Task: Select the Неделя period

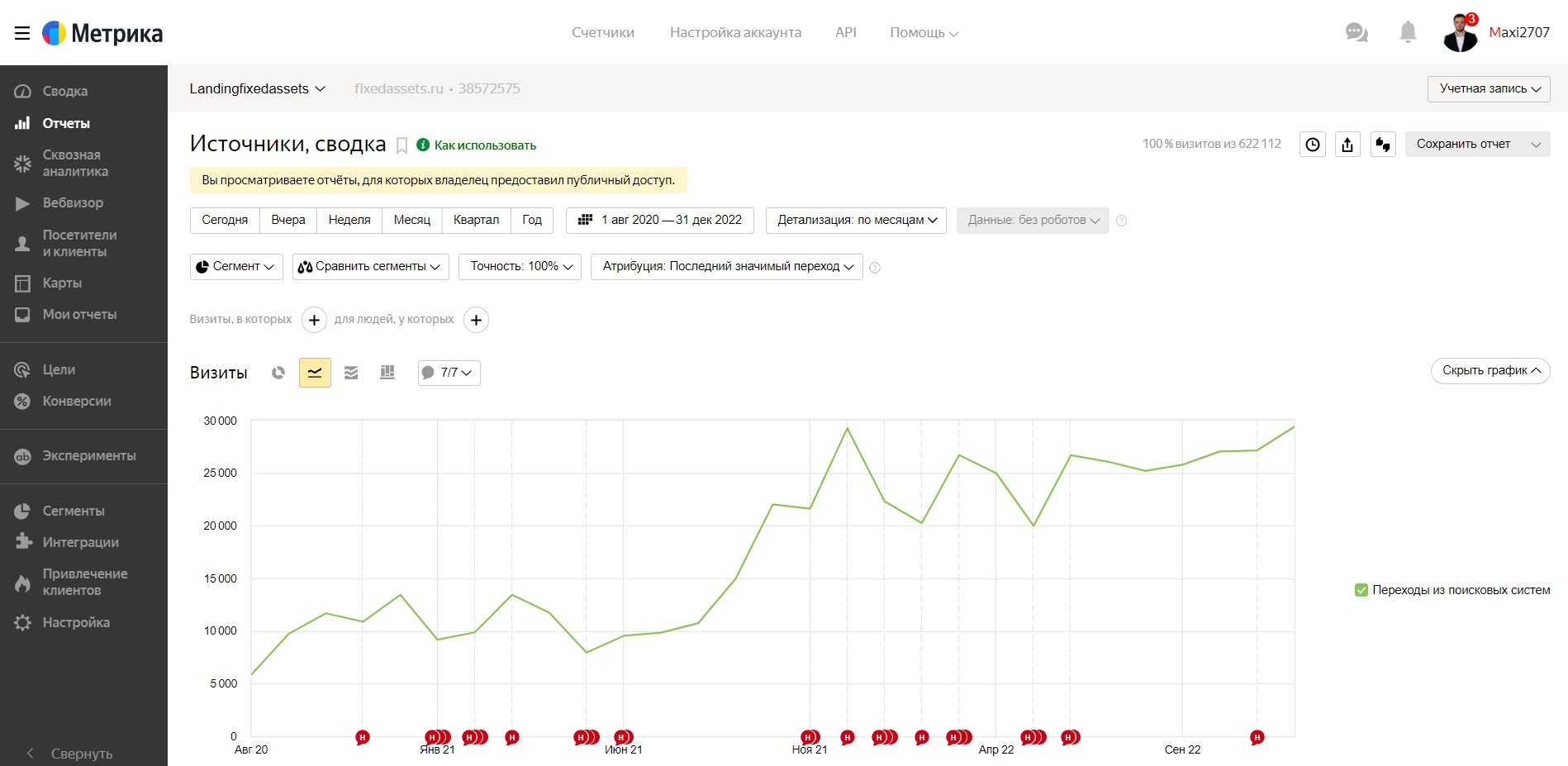Action: coord(349,220)
